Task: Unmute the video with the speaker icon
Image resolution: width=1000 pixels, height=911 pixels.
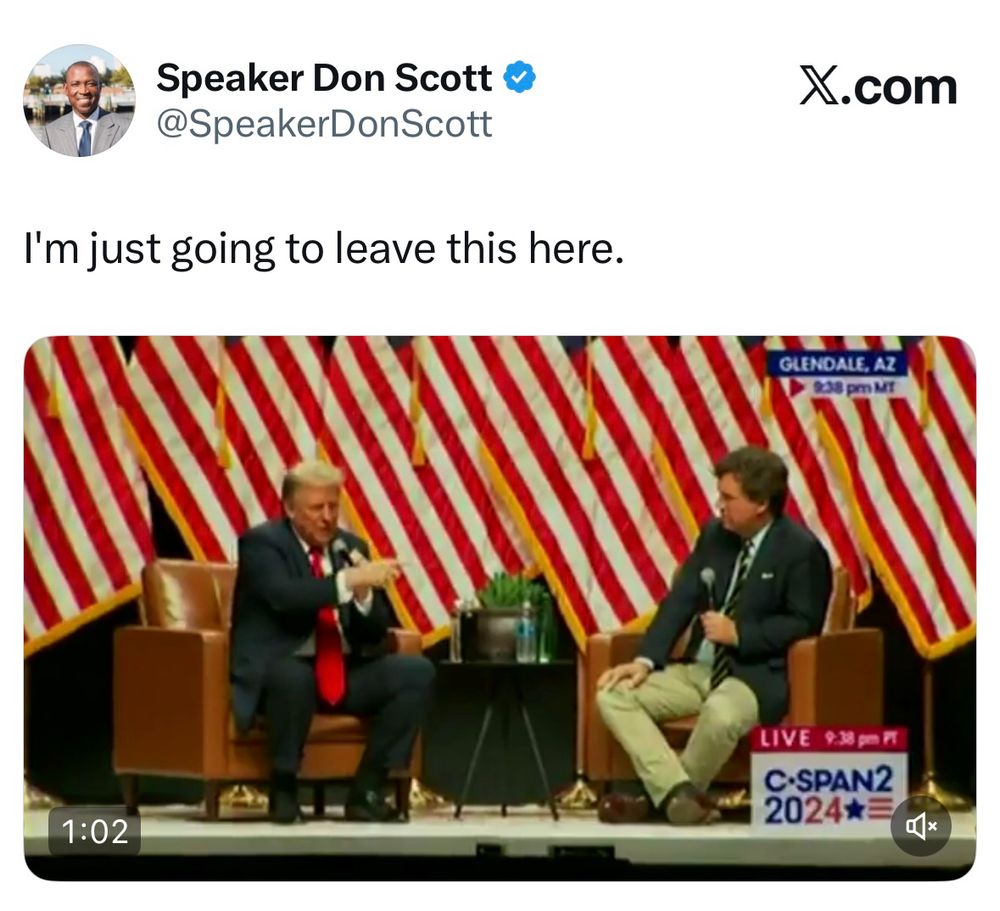Action: click(x=921, y=826)
